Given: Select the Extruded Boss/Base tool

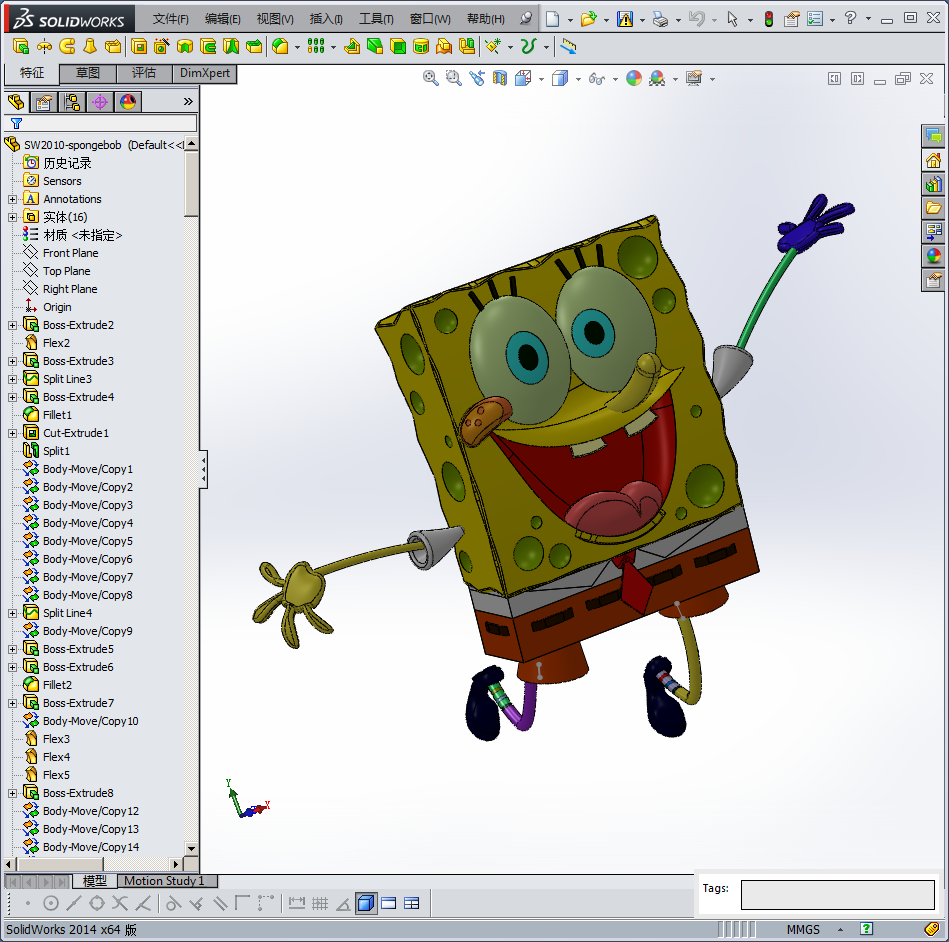Looking at the screenshot, I should pyautogui.click(x=21, y=46).
